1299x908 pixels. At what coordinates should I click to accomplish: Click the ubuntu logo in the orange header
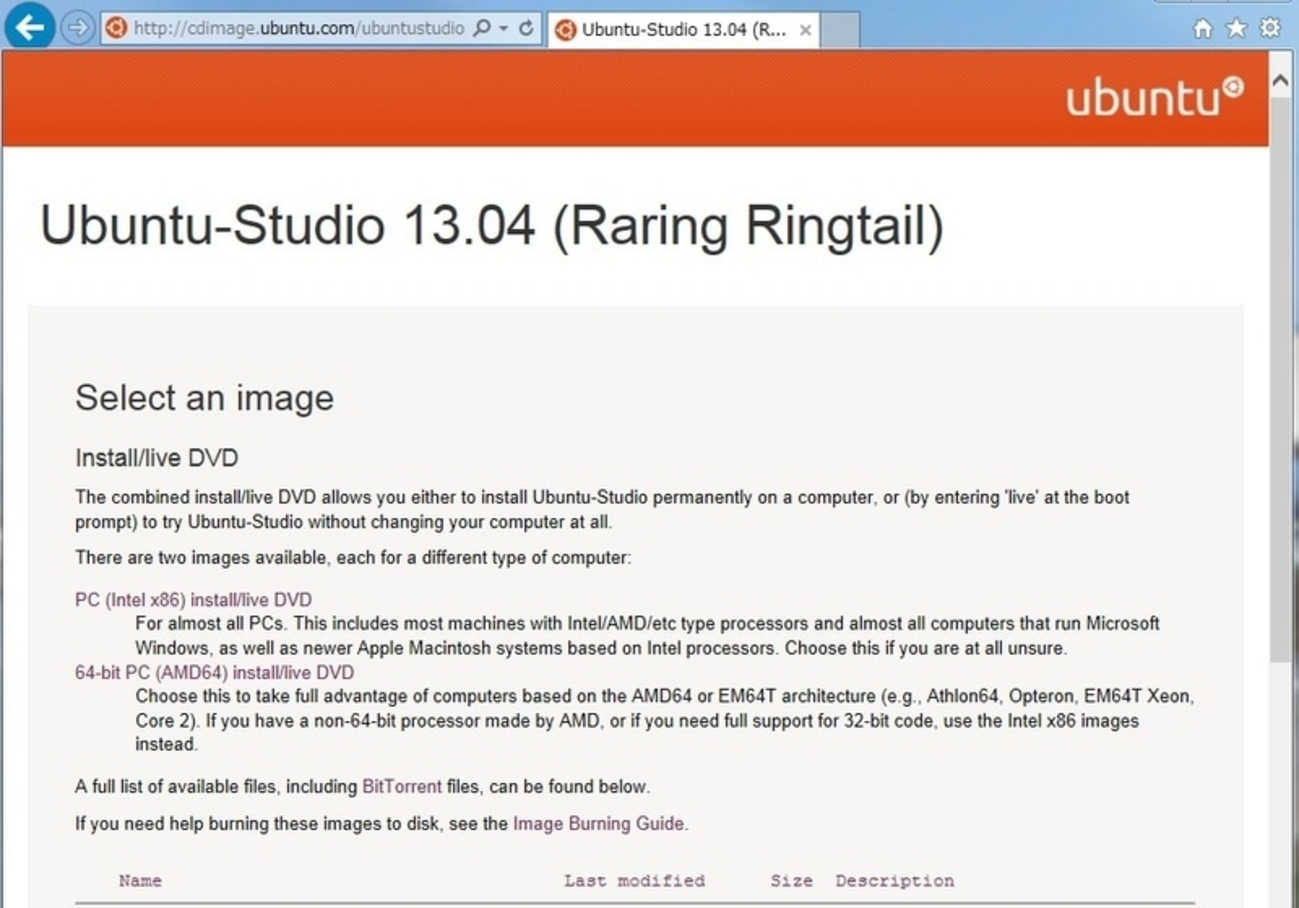1155,97
